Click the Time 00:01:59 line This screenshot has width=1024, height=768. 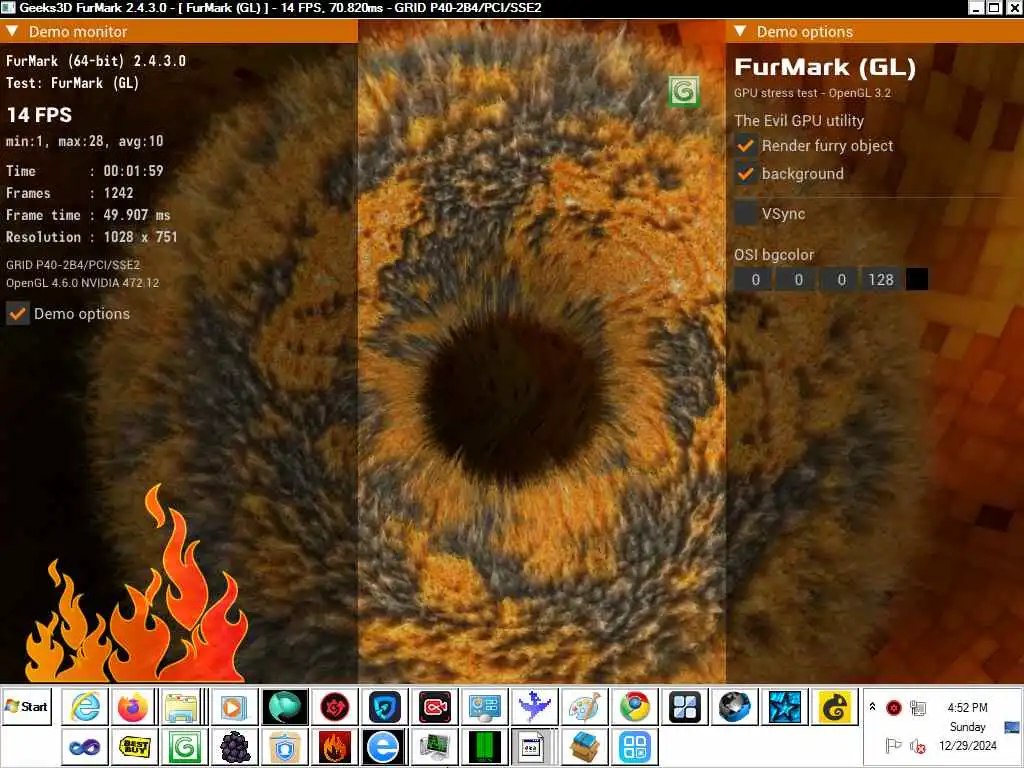pyautogui.click(x=85, y=171)
